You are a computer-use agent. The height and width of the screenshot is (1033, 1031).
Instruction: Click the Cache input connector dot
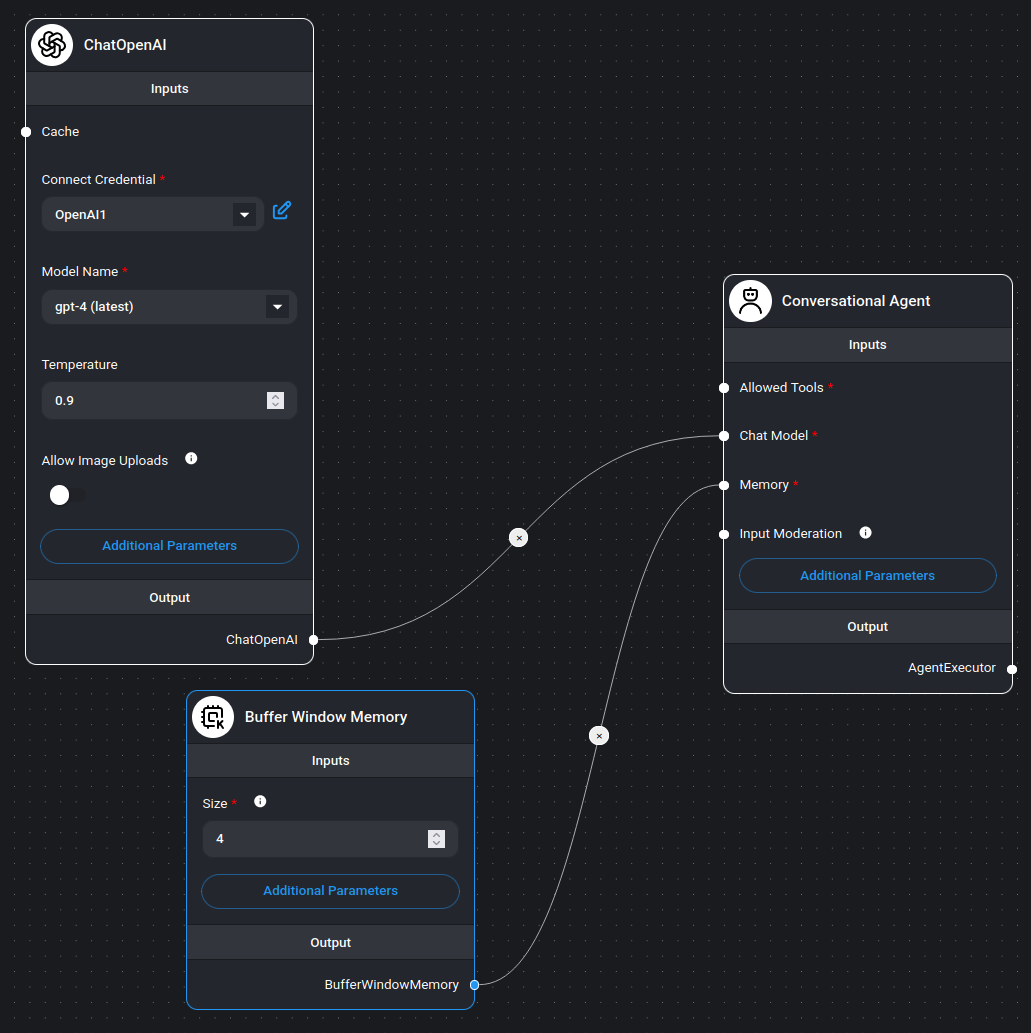click(x=26, y=132)
